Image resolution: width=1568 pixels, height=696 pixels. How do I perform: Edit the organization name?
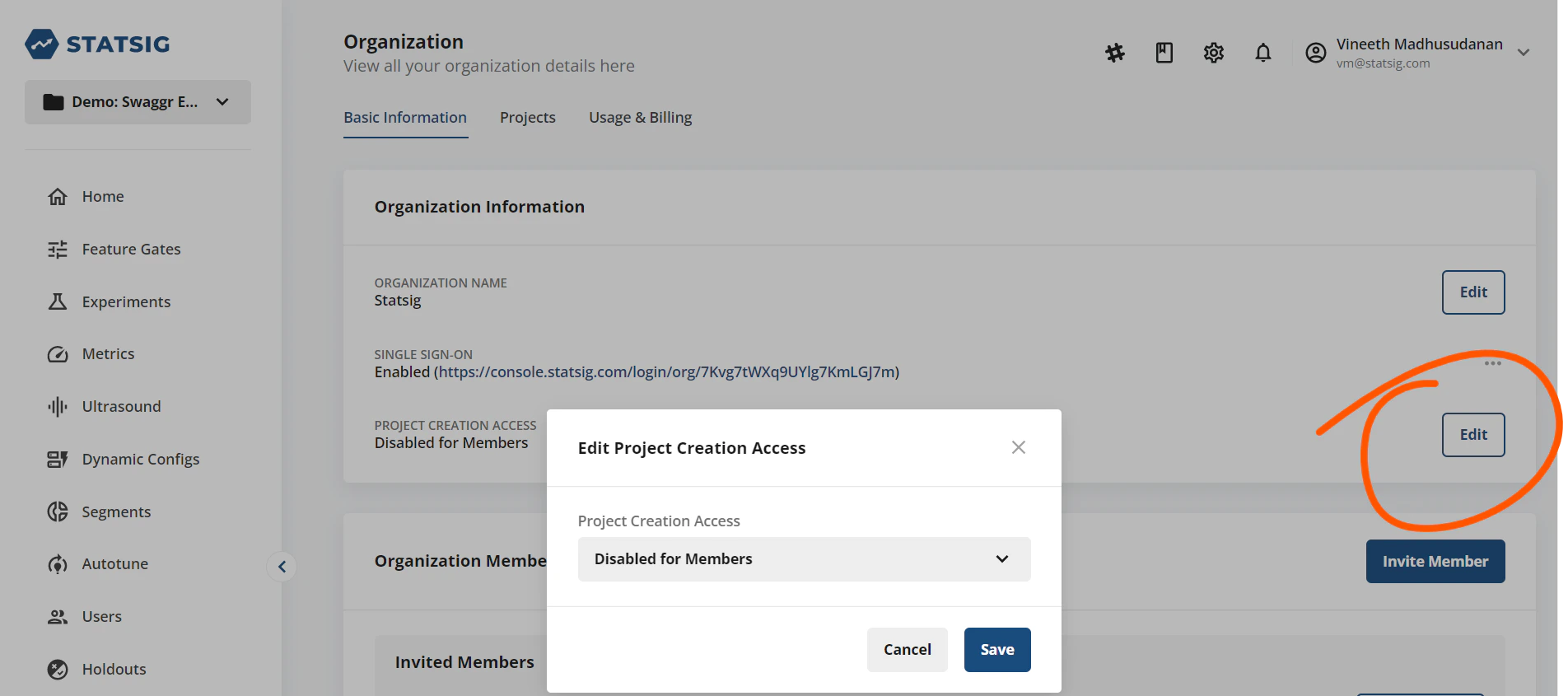click(1473, 292)
